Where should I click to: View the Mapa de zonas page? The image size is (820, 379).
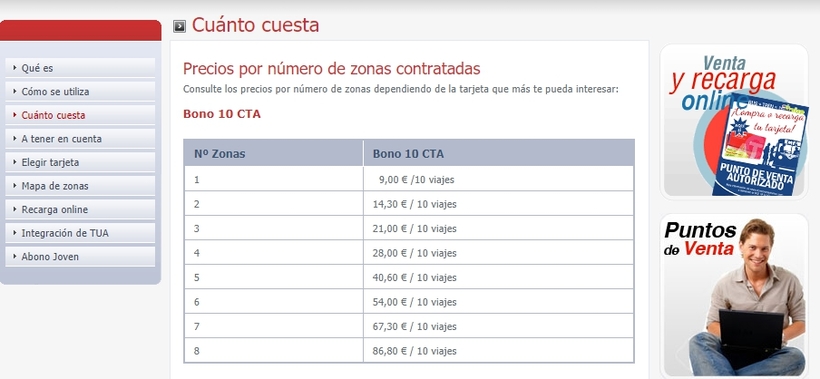[80, 186]
